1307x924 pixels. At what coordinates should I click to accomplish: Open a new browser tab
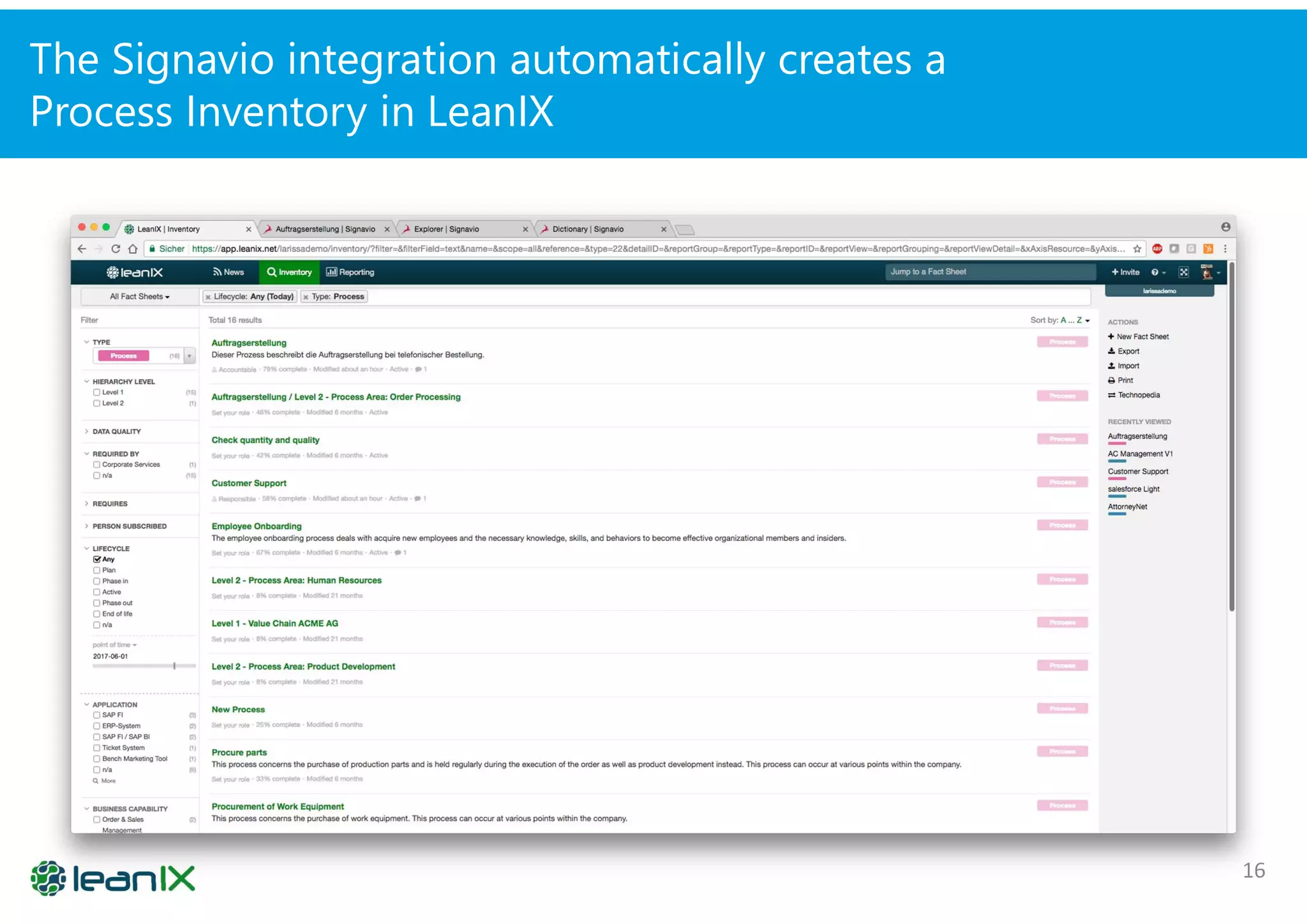tap(685, 230)
